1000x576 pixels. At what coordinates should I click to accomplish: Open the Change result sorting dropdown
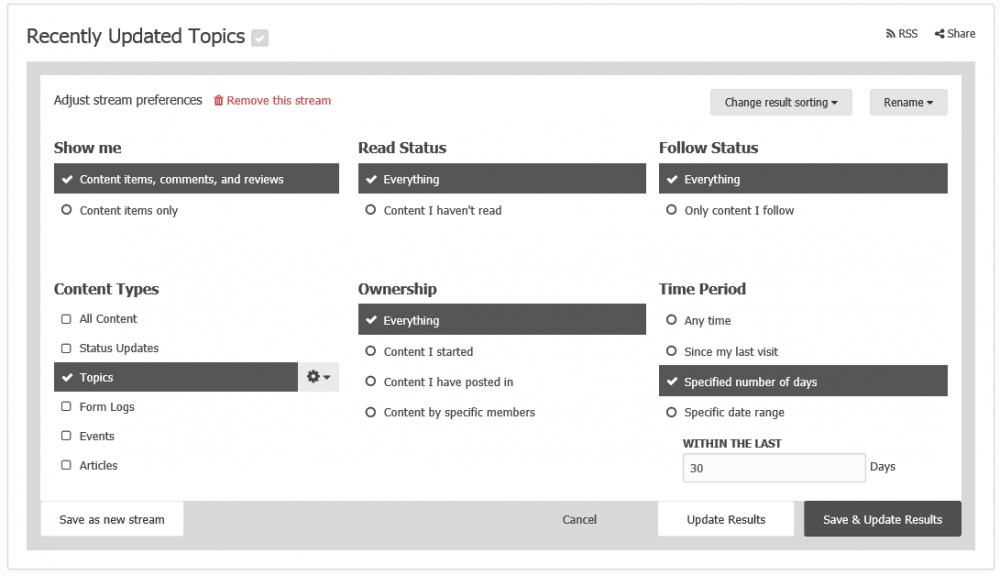coord(781,102)
